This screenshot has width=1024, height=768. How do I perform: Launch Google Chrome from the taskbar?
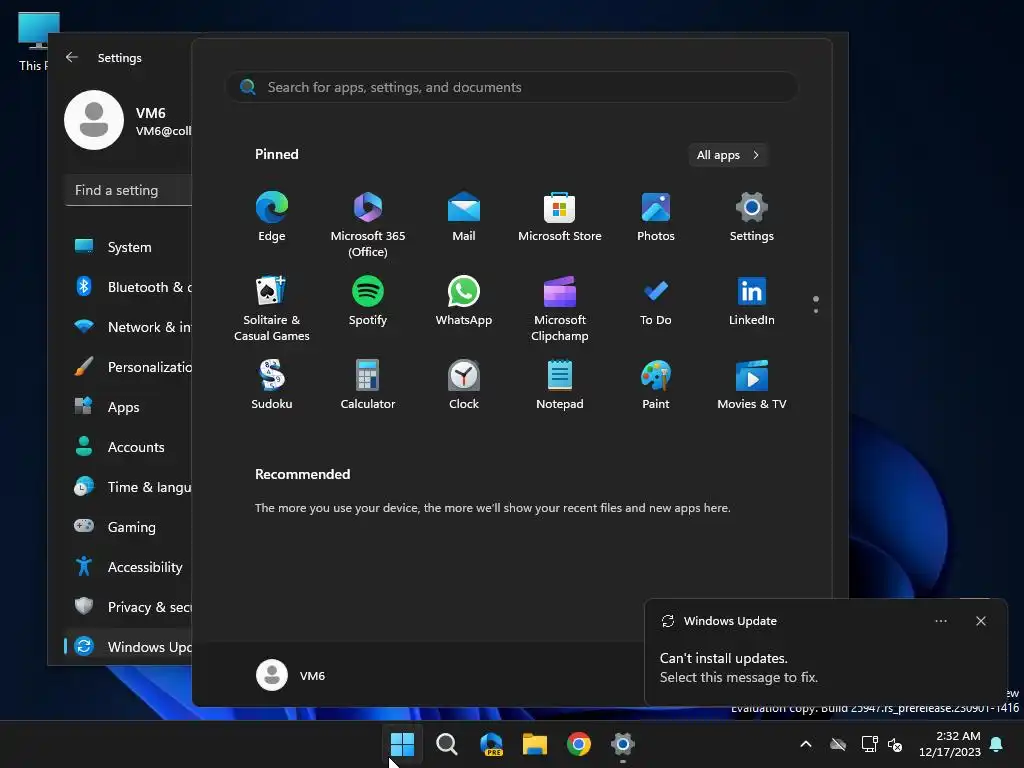pos(579,744)
